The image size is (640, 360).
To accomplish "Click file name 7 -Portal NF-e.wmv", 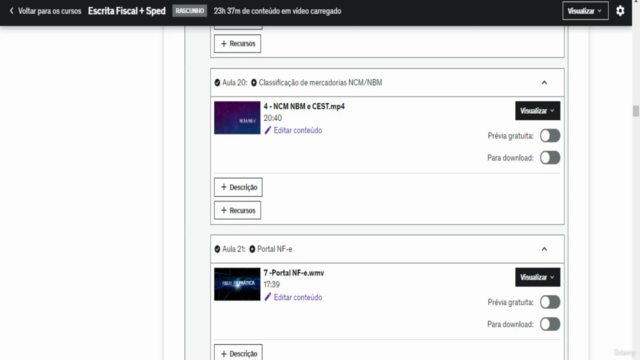I will click(x=294, y=273).
